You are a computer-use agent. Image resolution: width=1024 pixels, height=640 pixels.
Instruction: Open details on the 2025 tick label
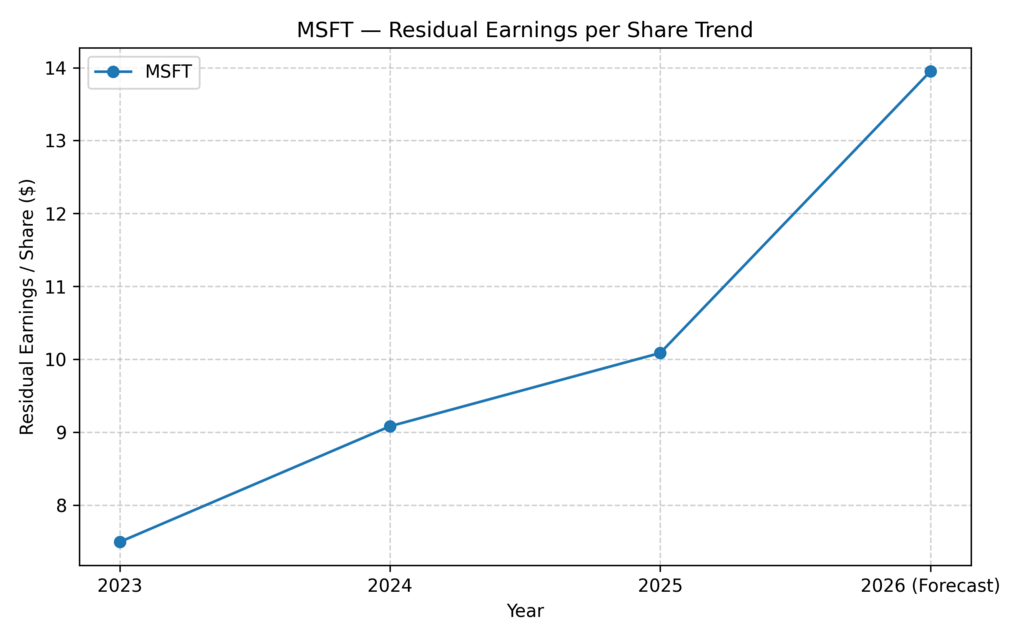[x=660, y=584]
